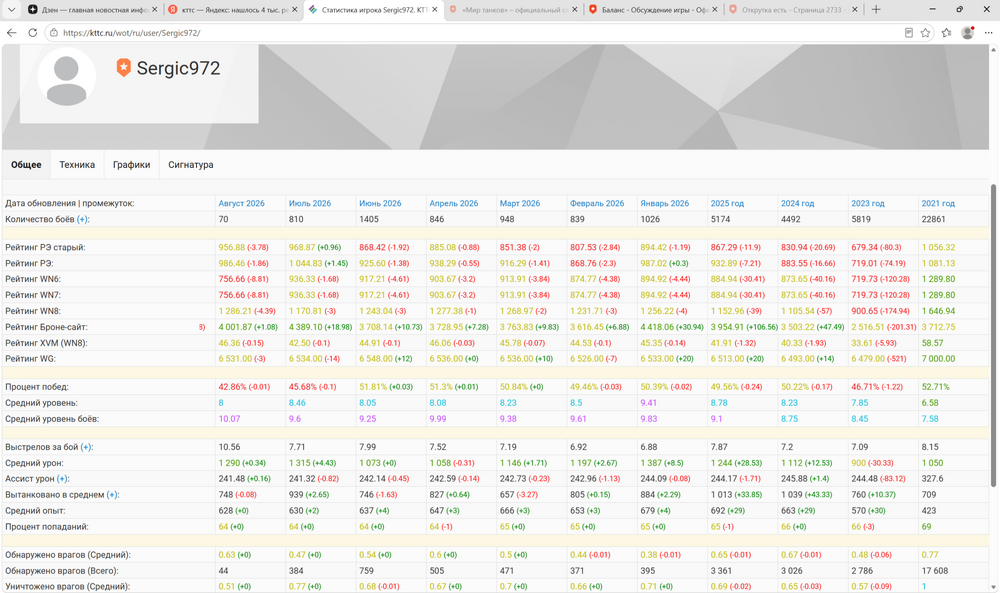Close the Дзен news tab

coord(156,10)
